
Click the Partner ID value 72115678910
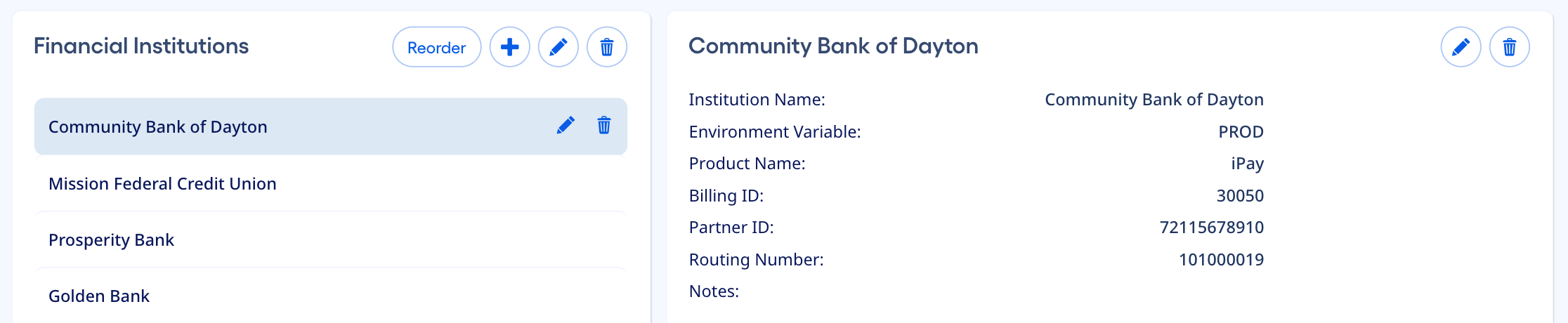pos(1211,228)
